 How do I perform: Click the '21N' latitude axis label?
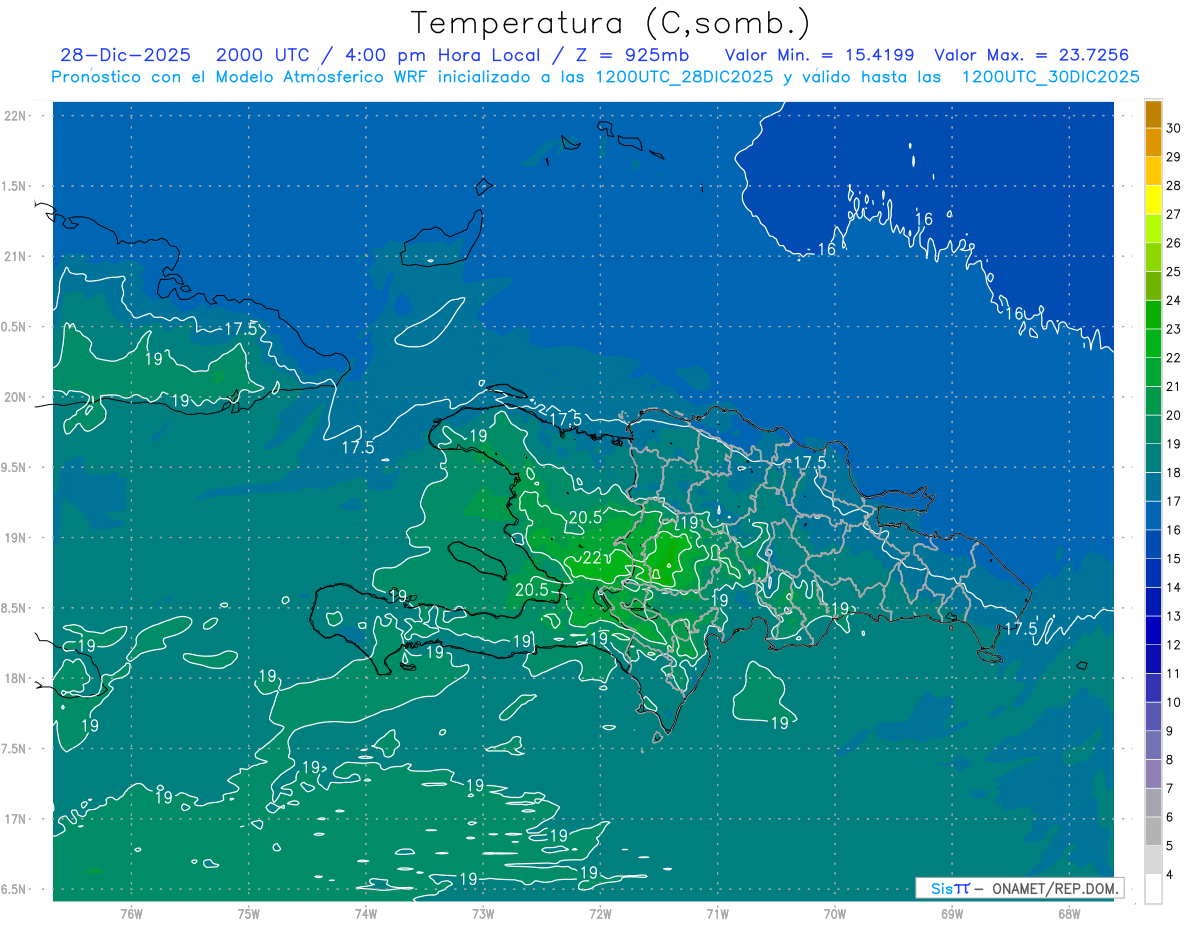pyautogui.click(x=15, y=256)
